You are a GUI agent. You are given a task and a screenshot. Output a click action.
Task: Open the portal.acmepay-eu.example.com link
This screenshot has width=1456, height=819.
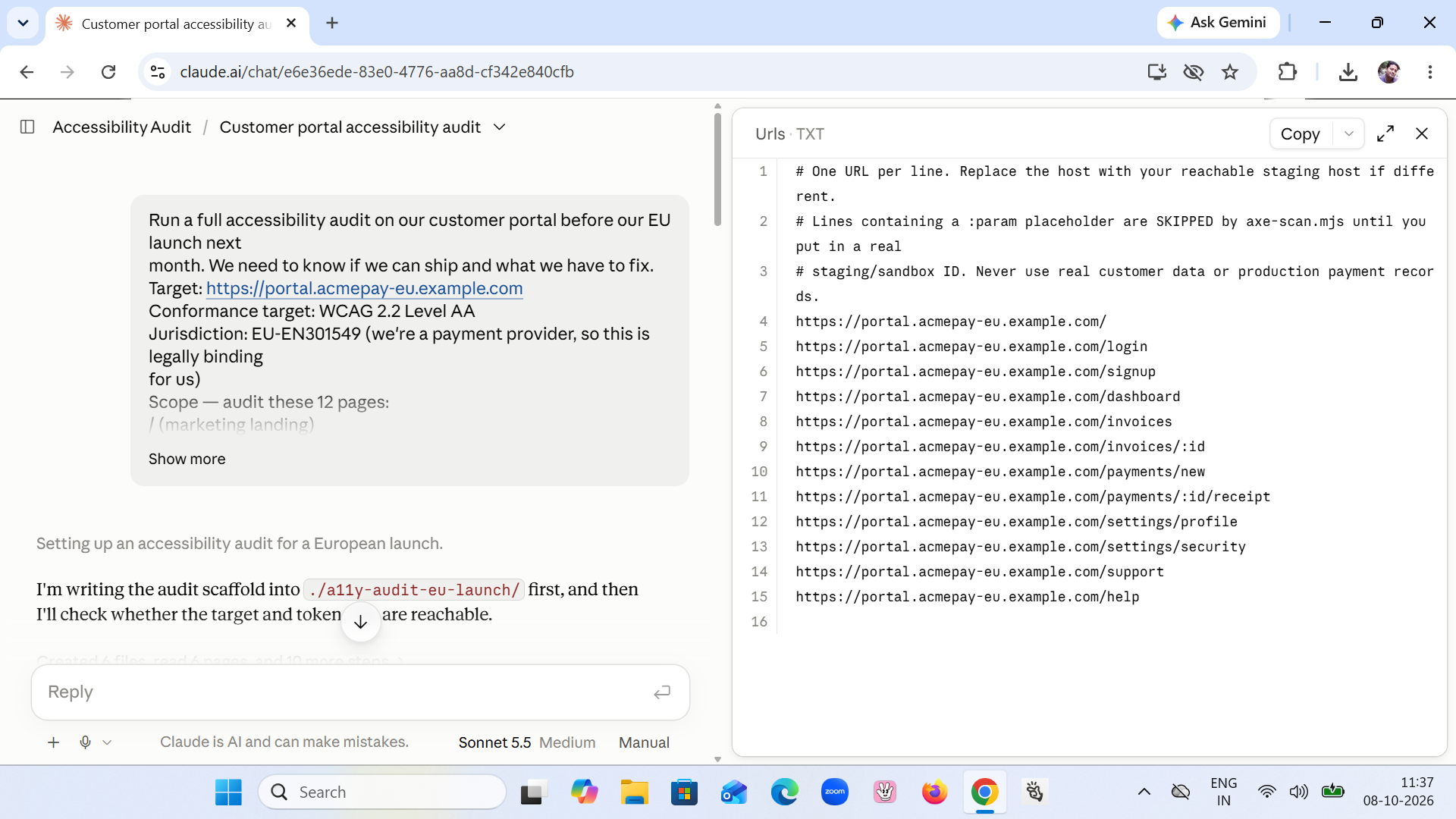364,288
